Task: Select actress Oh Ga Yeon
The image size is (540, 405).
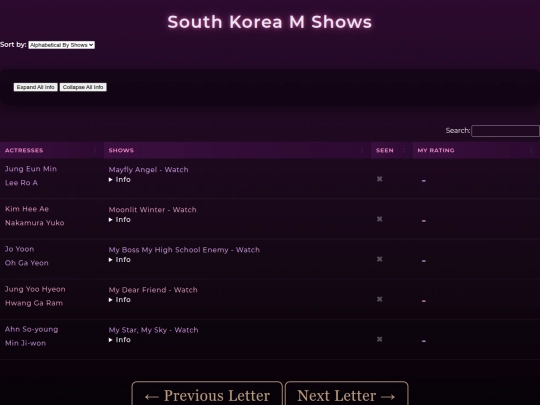Action: [x=27, y=263]
